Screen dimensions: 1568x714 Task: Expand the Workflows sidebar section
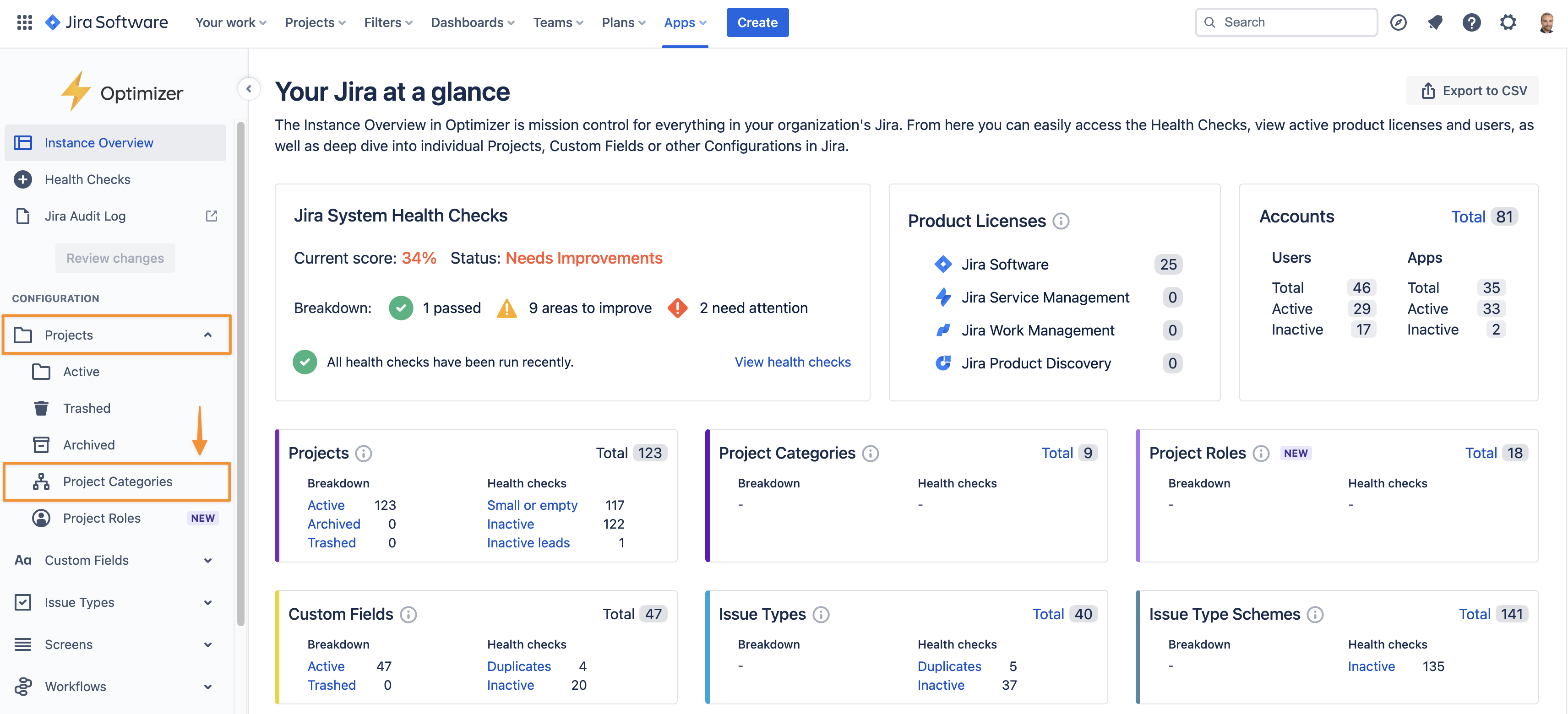pos(207,687)
